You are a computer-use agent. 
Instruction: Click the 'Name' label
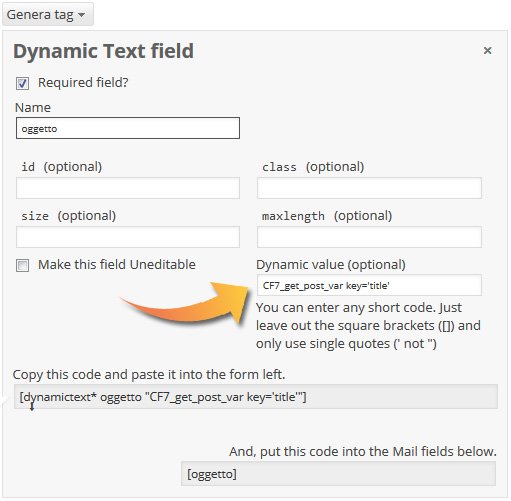coord(33,108)
